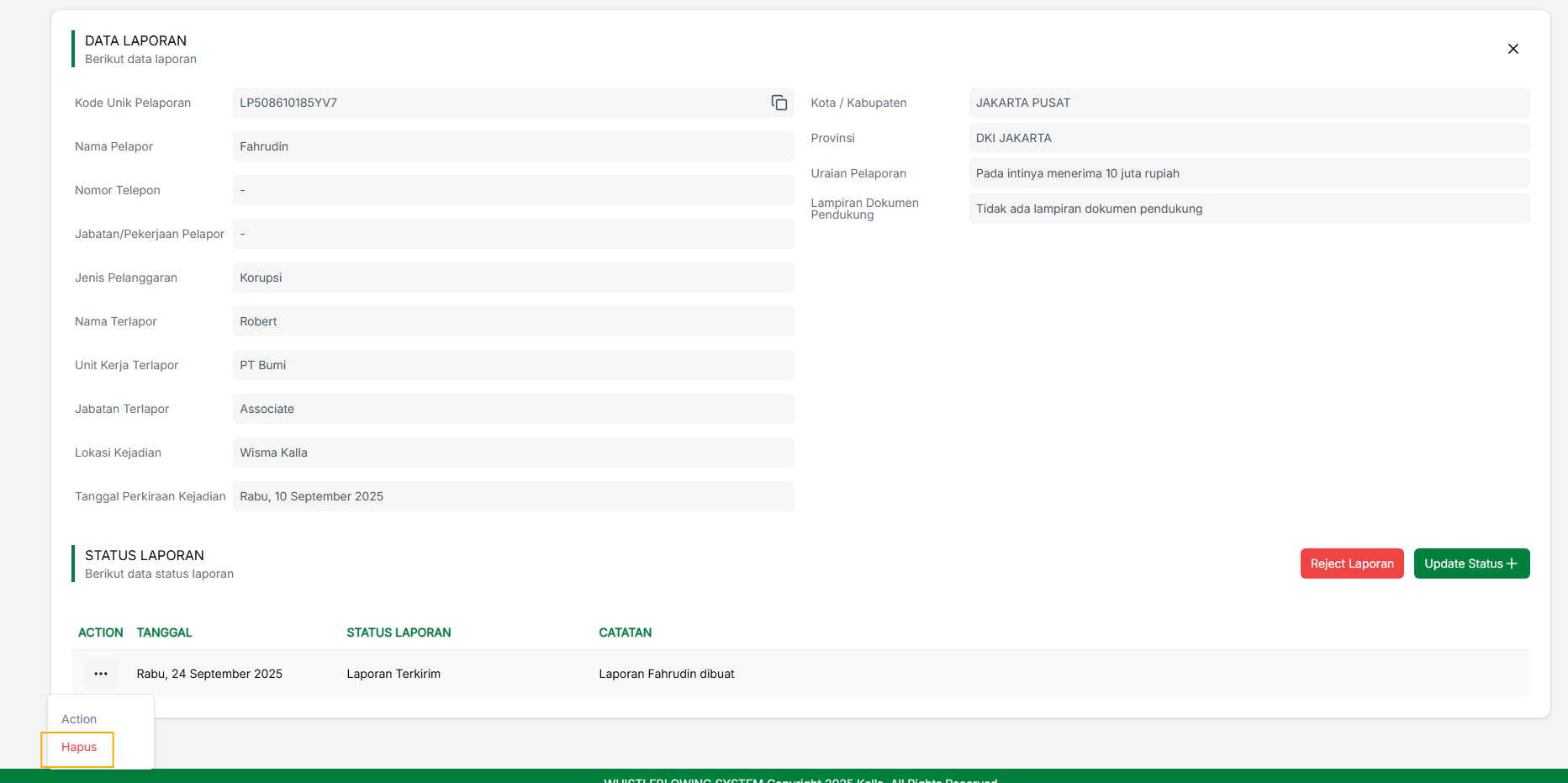Open the ellipsis action menu in status table
The height and width of the screenshot is (783, 1568).
[100, 673]
